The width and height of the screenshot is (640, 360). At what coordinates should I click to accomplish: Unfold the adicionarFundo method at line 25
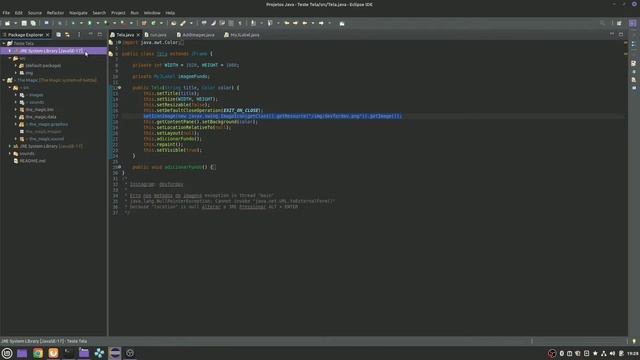point(120,167)
